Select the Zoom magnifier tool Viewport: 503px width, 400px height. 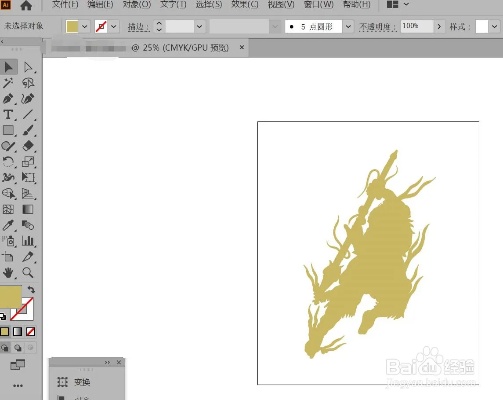(28, 273)
